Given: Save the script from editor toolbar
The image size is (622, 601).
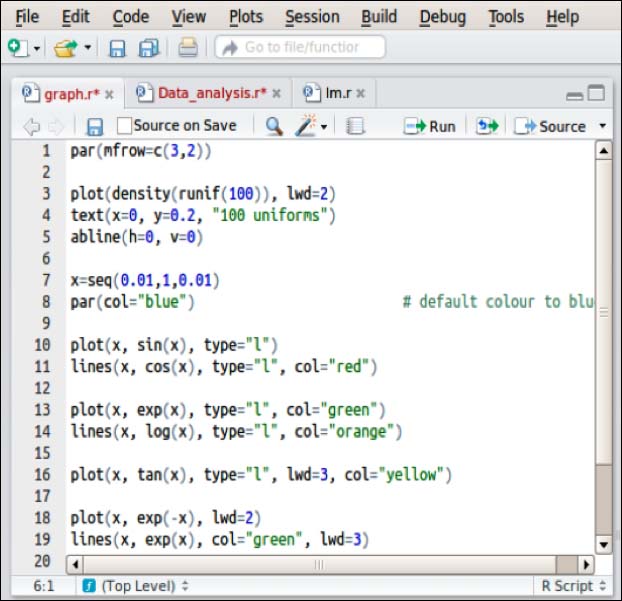Looking at the screenshot, I should [x=94, y=127].
